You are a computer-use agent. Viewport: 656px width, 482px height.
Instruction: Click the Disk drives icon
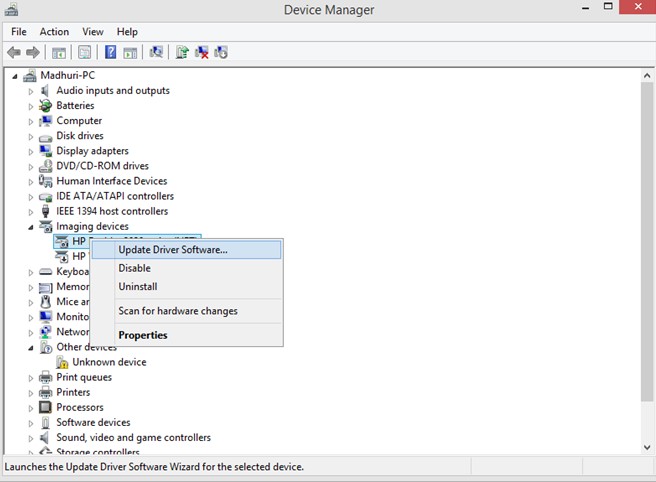pos(45,136)
